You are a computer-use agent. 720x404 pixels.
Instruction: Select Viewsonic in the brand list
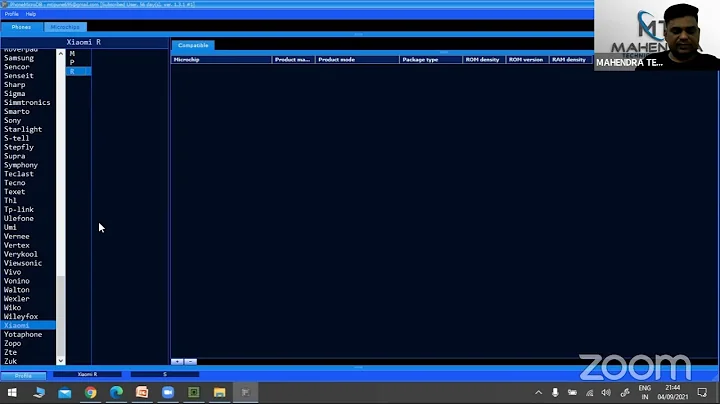click(23, 263)
